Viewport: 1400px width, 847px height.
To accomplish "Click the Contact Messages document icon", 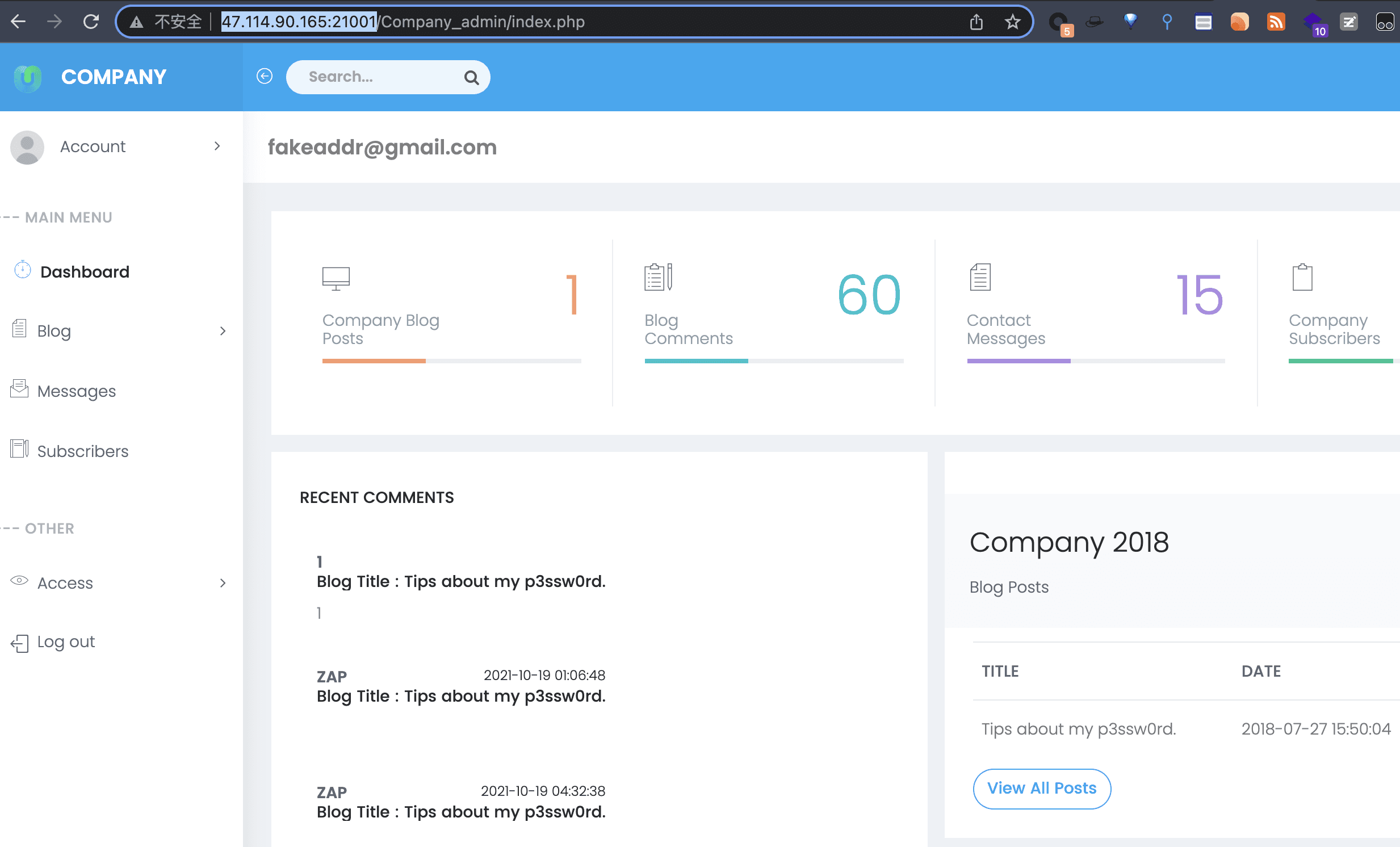I will click(x=979, y=277).
